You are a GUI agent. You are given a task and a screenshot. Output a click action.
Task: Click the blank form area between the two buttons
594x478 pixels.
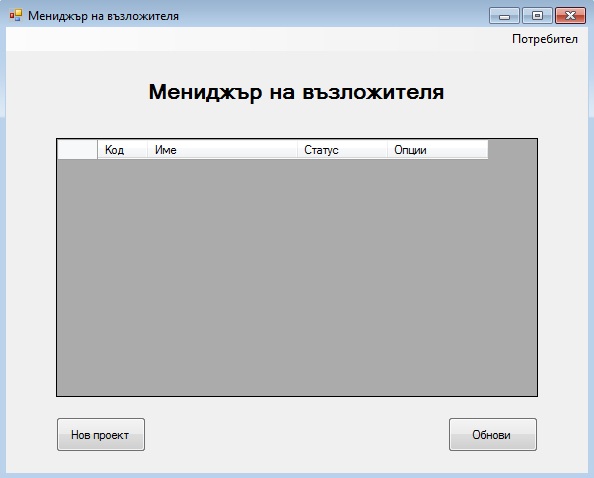297,434
